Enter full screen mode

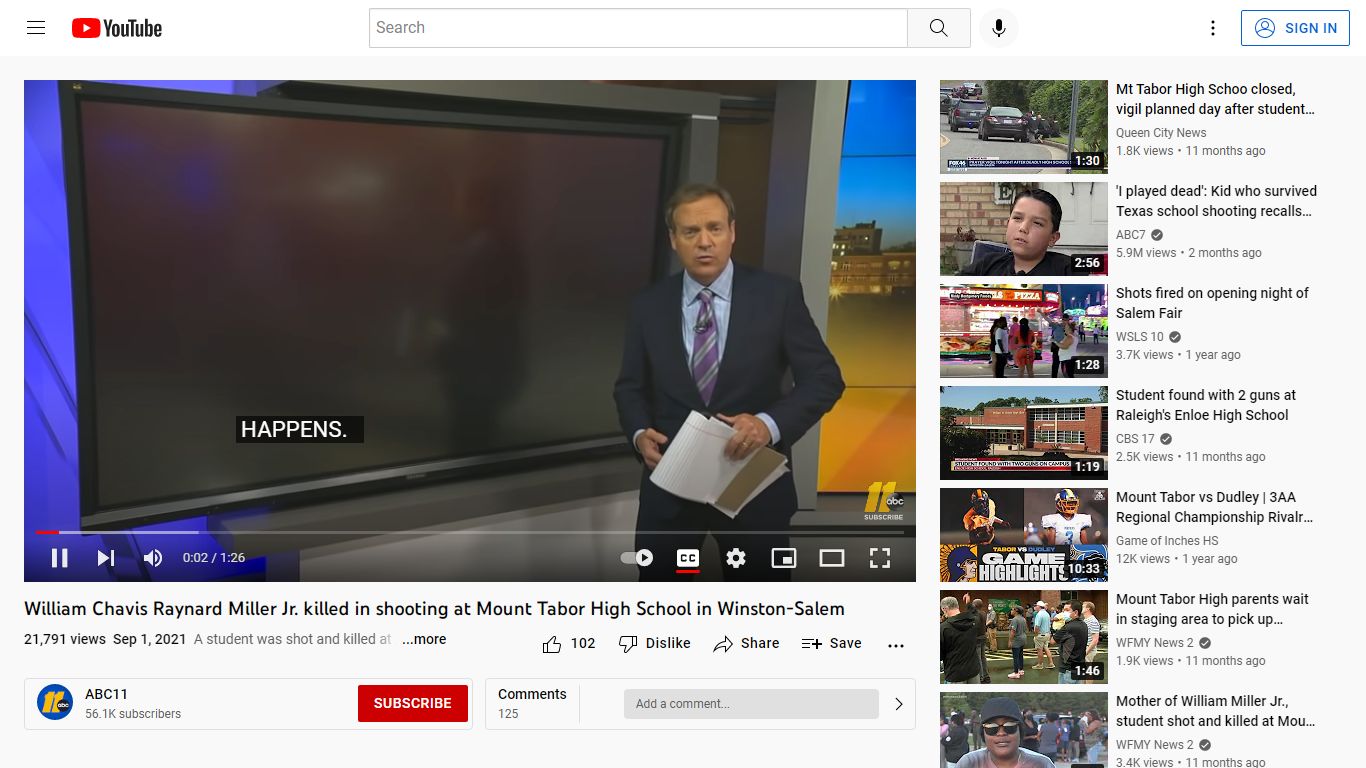point(880,558)
